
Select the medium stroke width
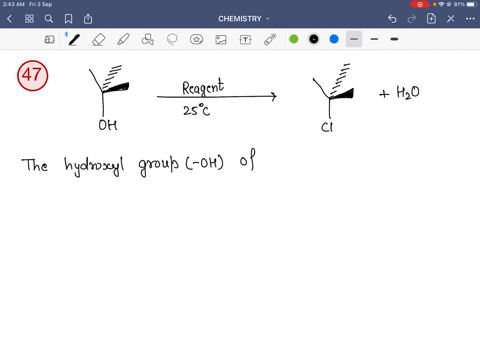pos(374,39)
